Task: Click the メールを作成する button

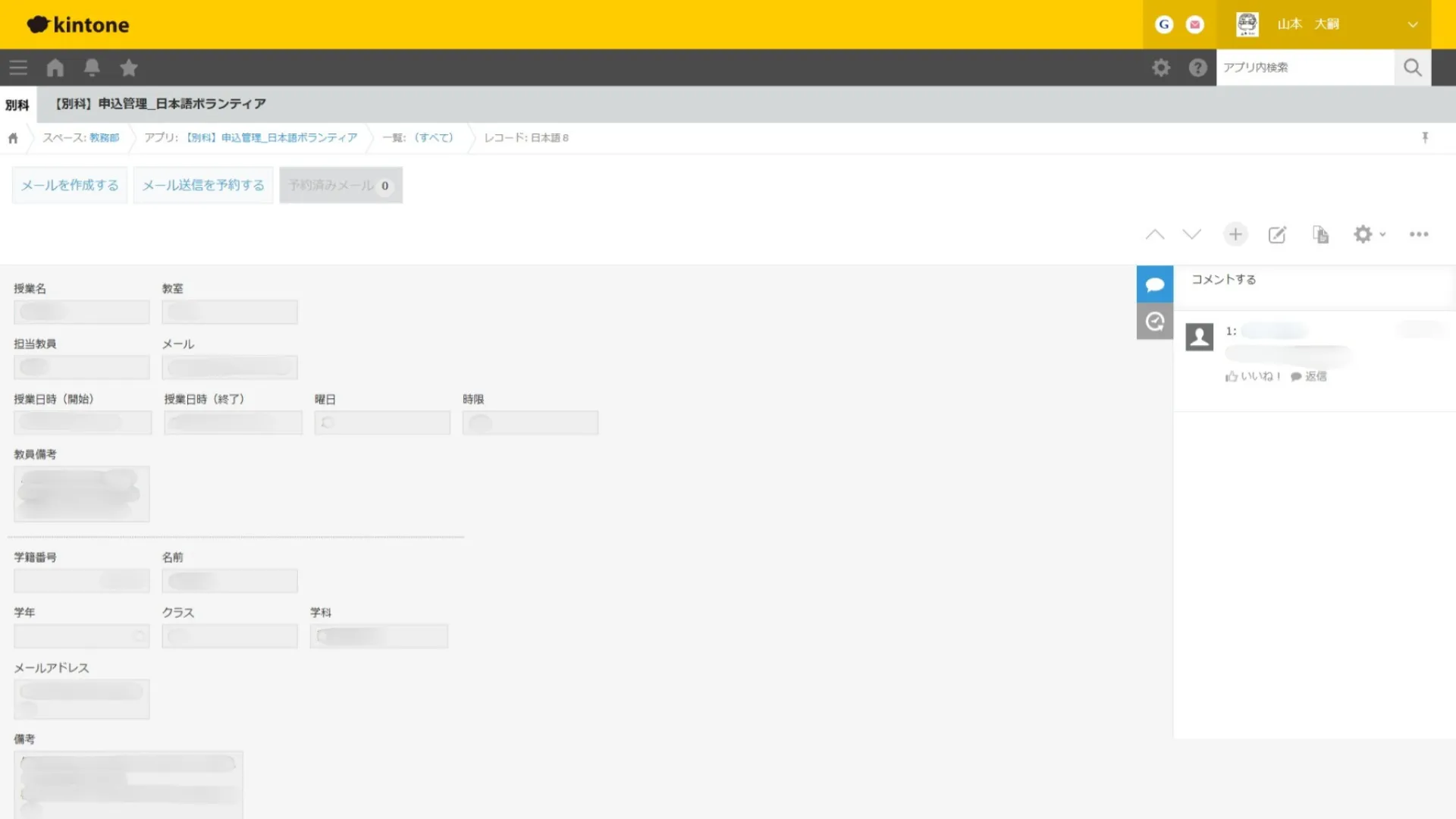Action: tap(70, 185)
